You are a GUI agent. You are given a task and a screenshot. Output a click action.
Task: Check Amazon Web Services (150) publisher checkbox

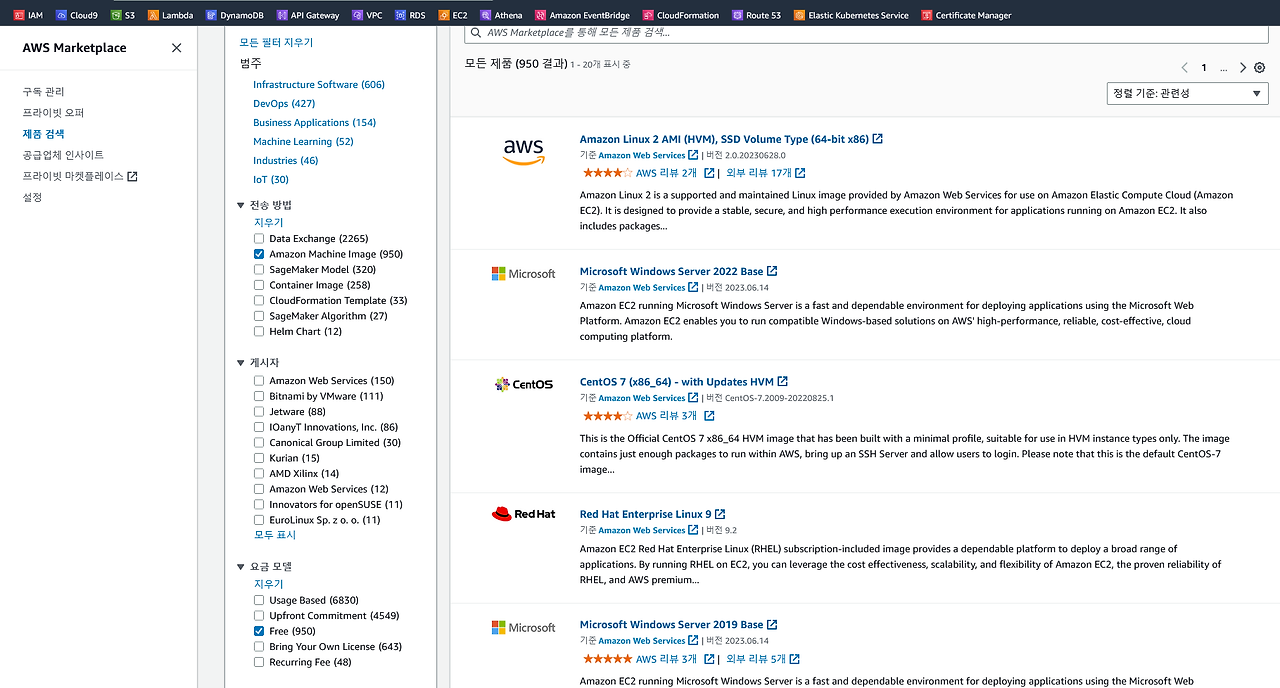pyautogui.click(x=259, y=381)
